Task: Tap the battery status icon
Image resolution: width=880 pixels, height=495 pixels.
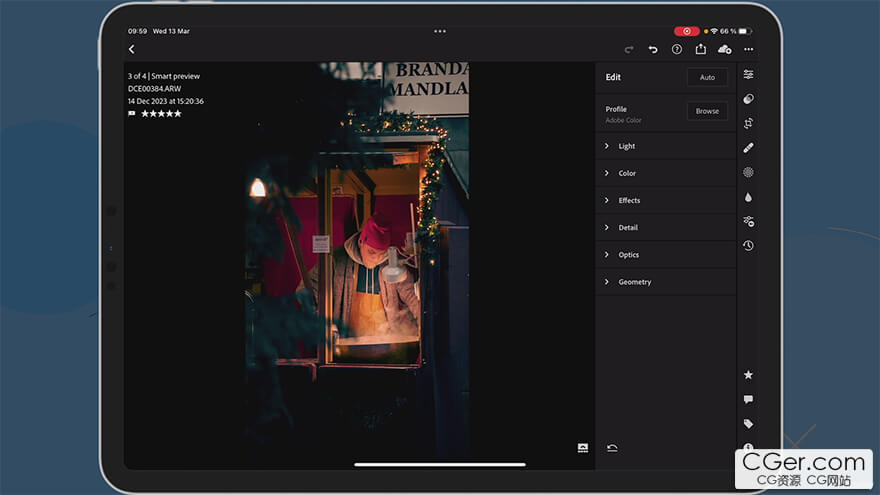Action: point(745,31)
